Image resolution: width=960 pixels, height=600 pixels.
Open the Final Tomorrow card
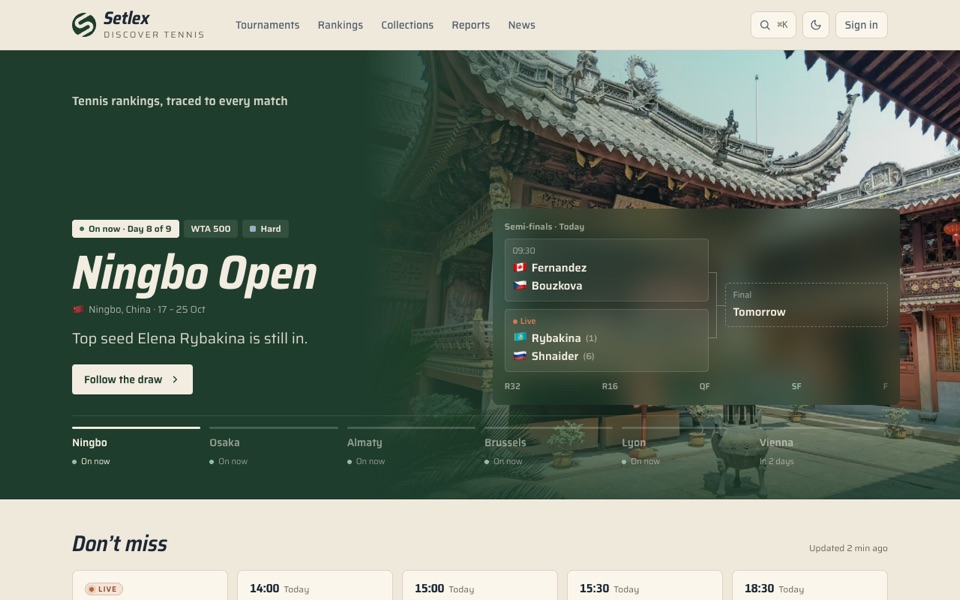tap(806, 304)
